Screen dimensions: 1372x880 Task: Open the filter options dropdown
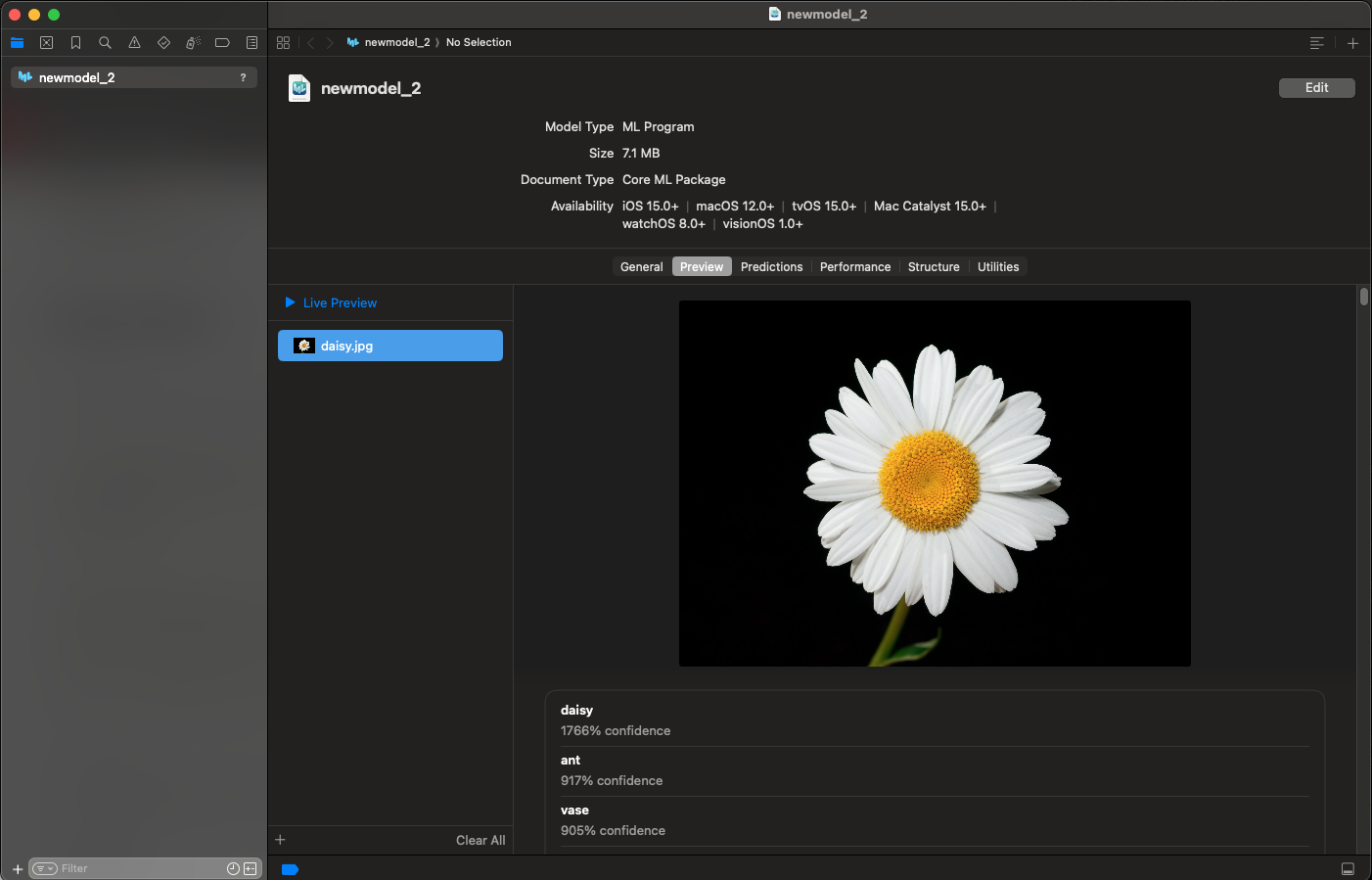coord(45,868)
